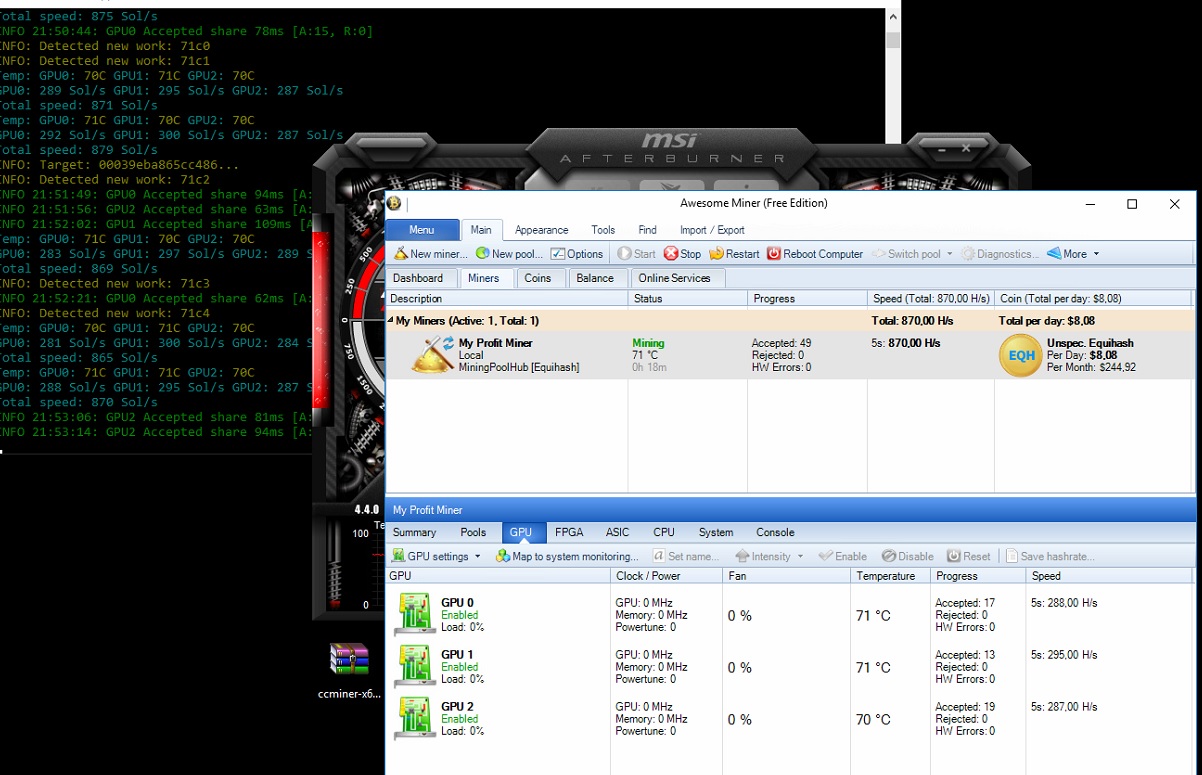Click the New pool toolbar button
Viewport: 1202px width, 775px height.
point(509,254)
